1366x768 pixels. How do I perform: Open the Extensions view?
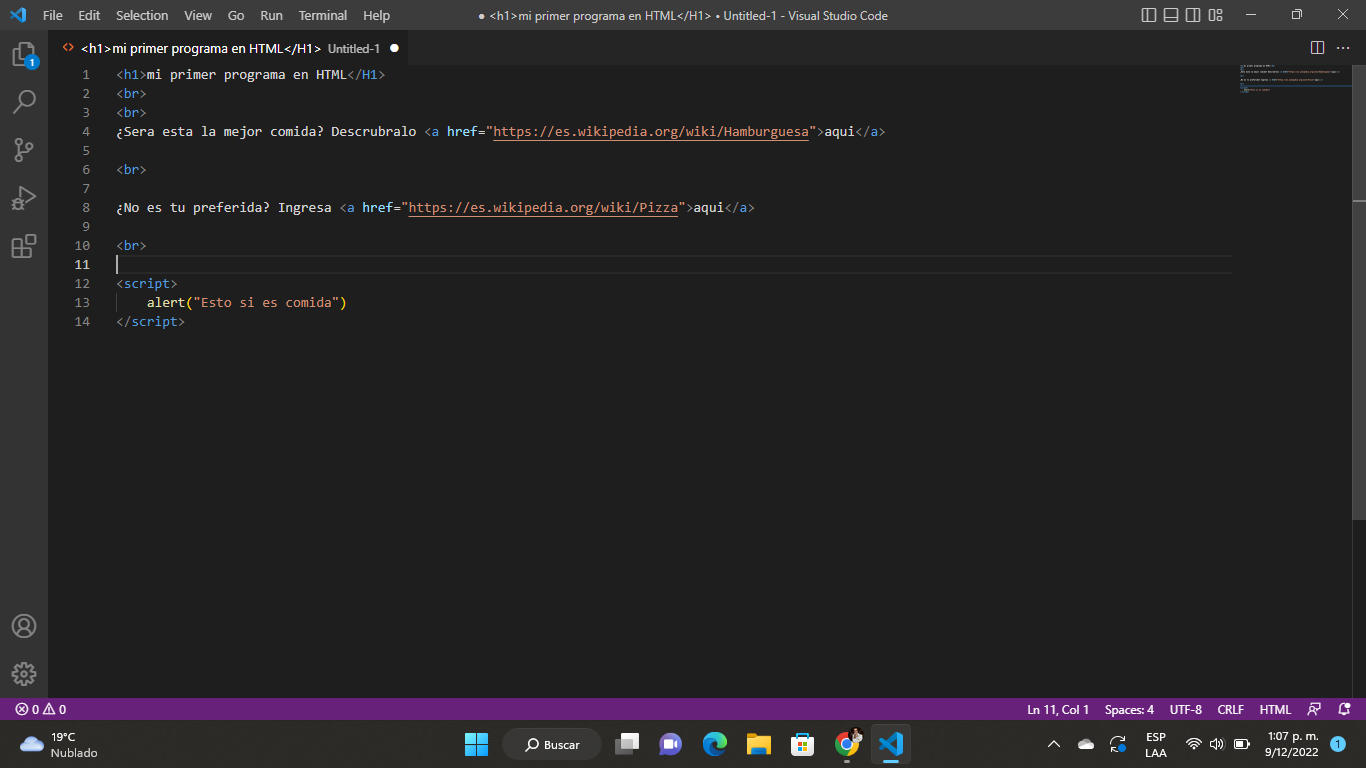point(24,246)
